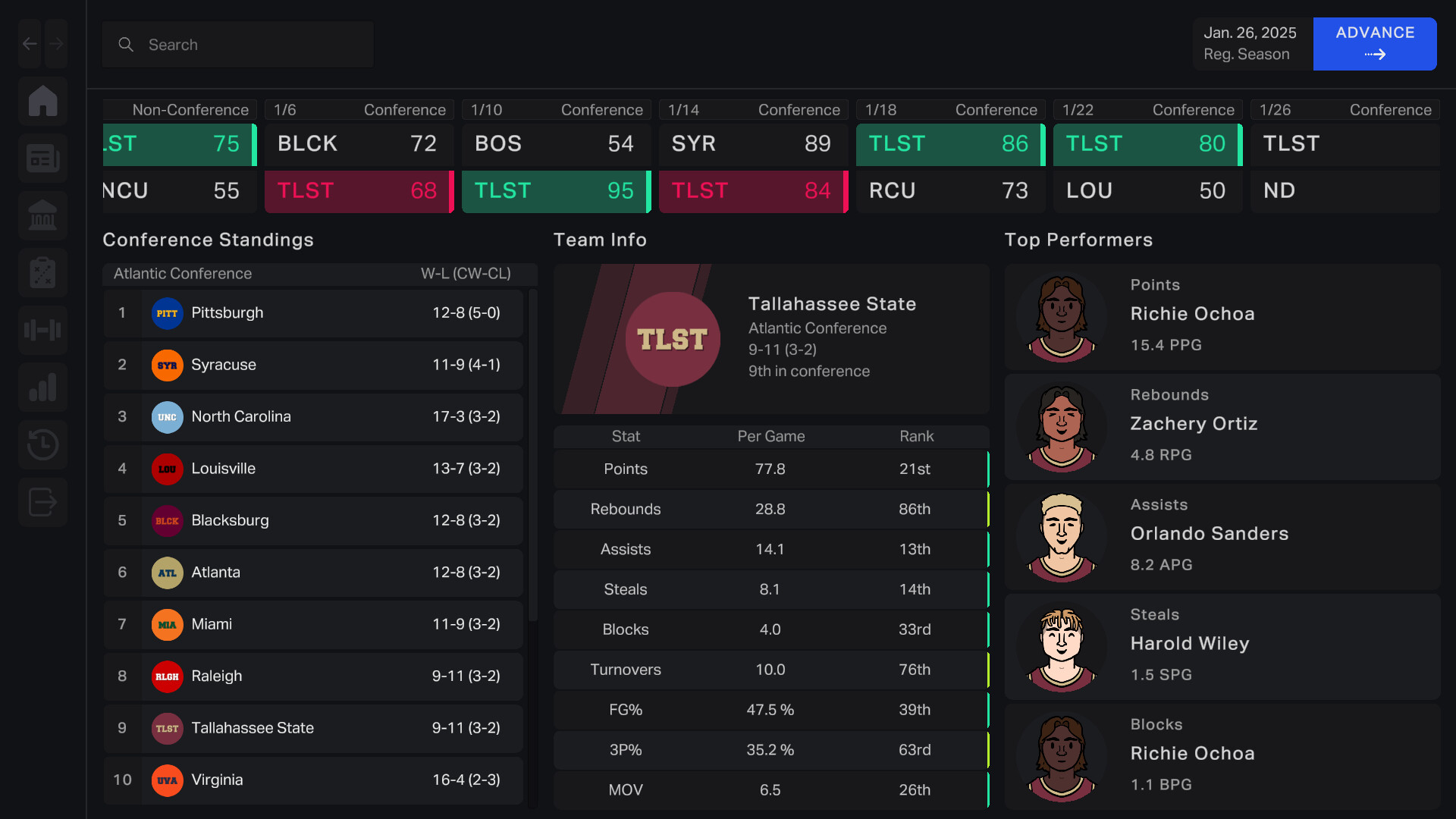Select Virginia row in standings
Screen dimensions: 1456x819
[x=313, y=780]
